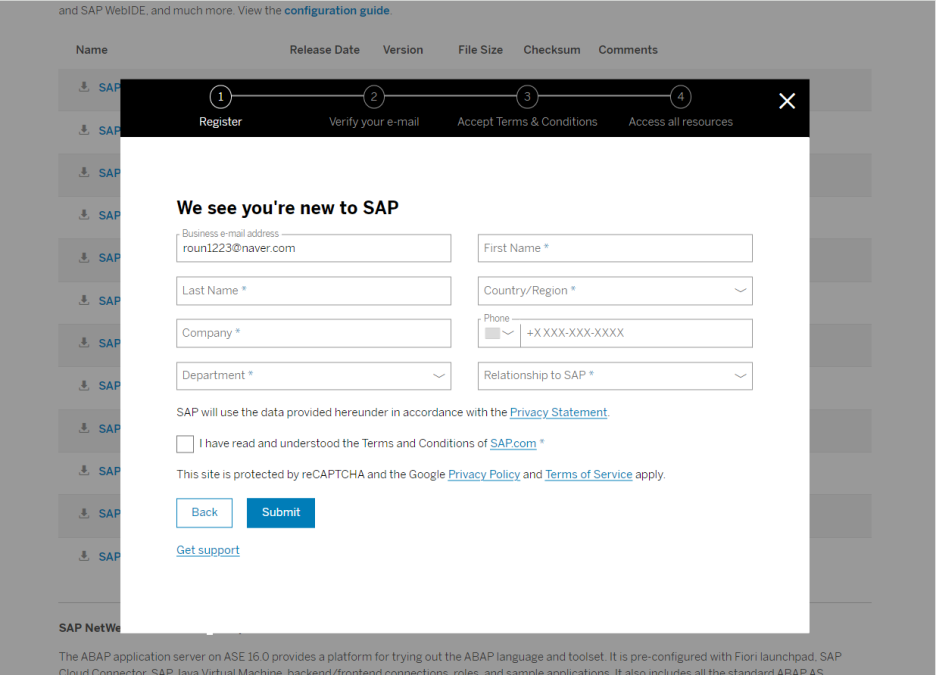This screenshot has width=936, height=675.
Task: Click the File Size column header
Action: [481, 50]
